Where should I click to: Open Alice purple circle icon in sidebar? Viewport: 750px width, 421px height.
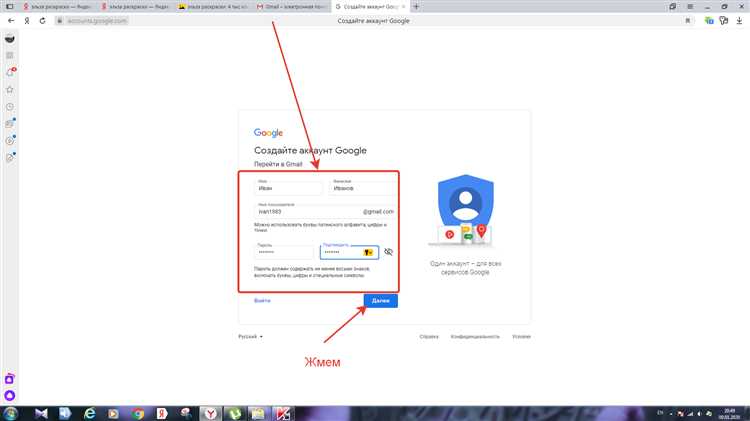(10, 396)
